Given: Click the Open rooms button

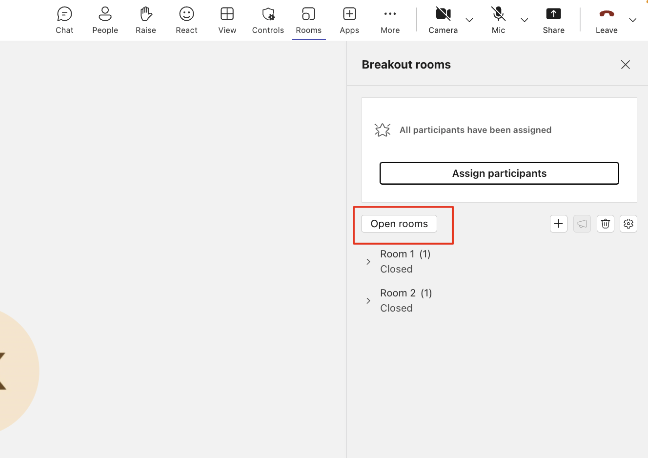Looking at the screenshot, I should tap(399, 224).
